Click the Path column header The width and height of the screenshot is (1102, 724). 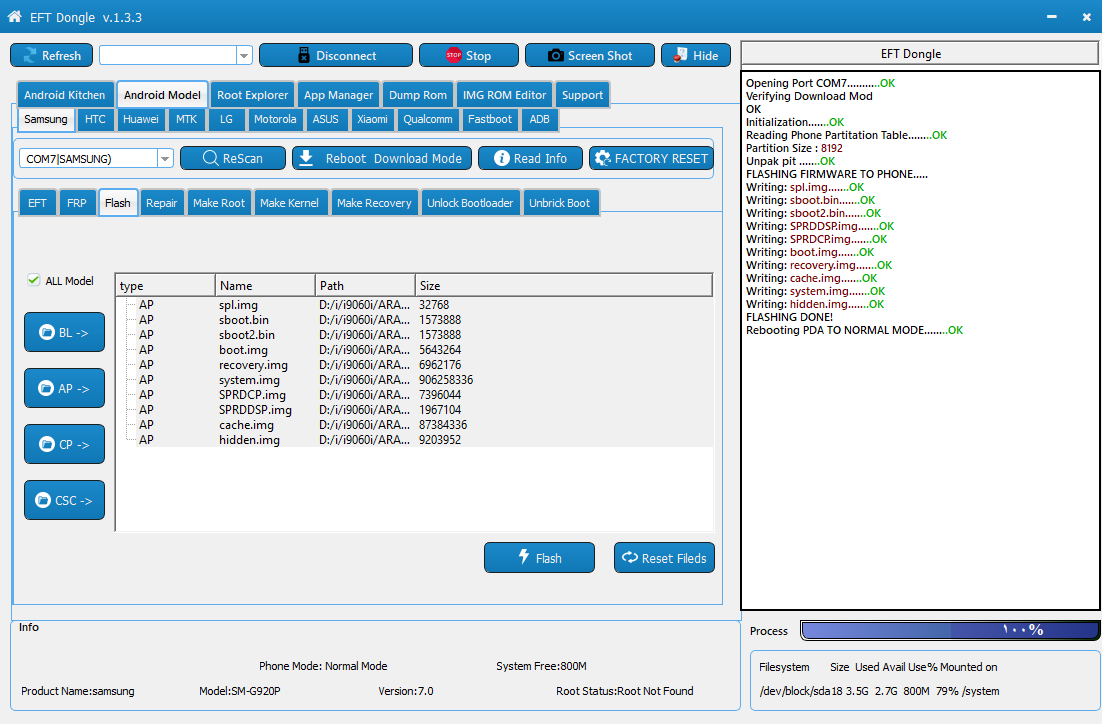[365, 285]
